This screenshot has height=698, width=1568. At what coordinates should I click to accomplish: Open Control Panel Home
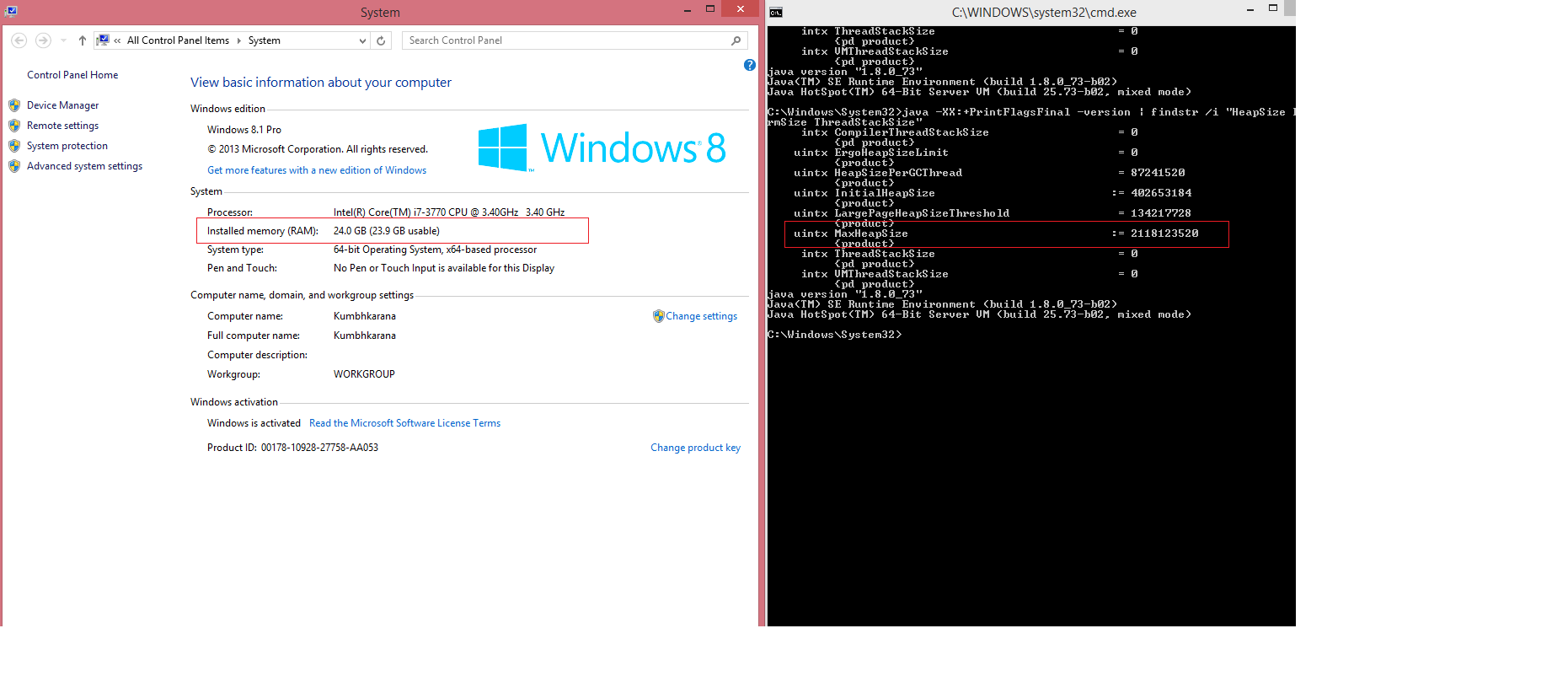pos(72,75)
